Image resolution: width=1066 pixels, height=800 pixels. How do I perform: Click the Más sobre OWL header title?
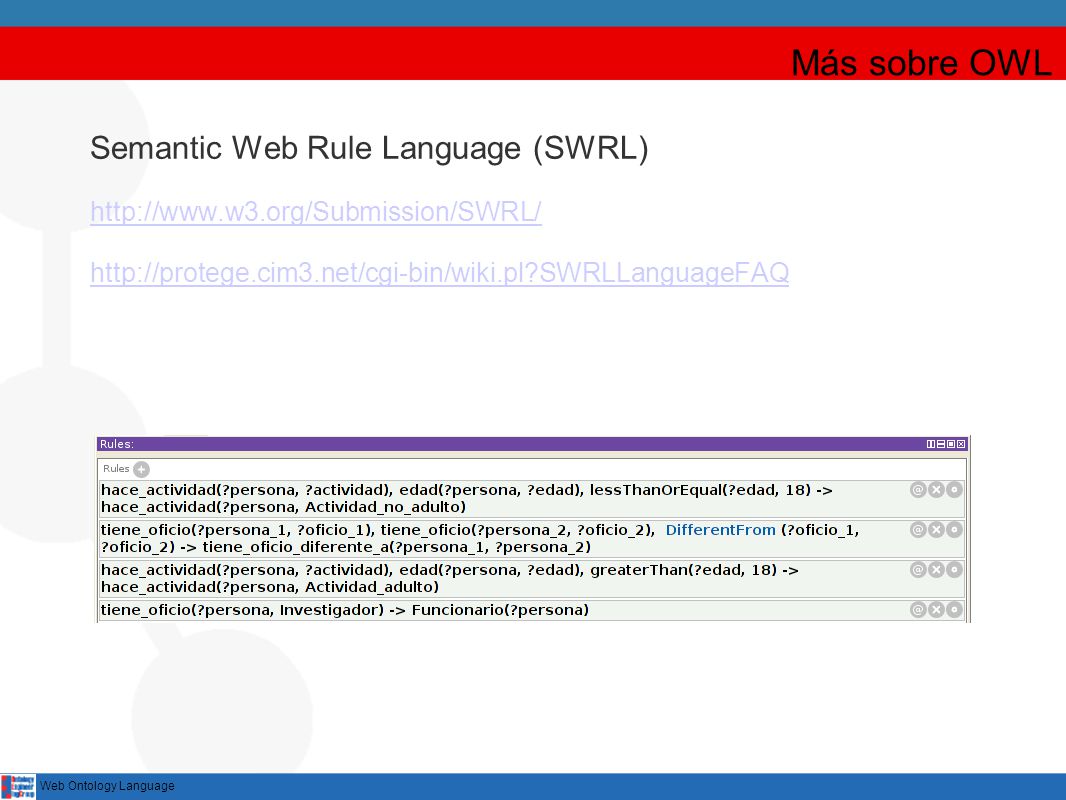coord(921,63)
